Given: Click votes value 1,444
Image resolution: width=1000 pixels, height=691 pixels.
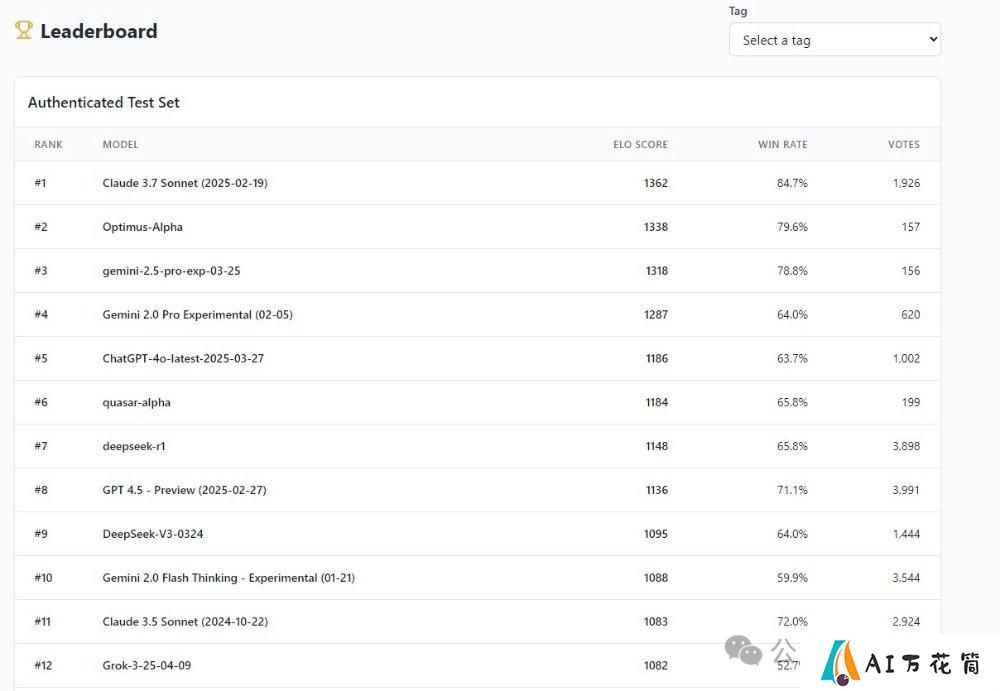Looking at the screenshot, I should pyautogui.click(x=906, y=534).
